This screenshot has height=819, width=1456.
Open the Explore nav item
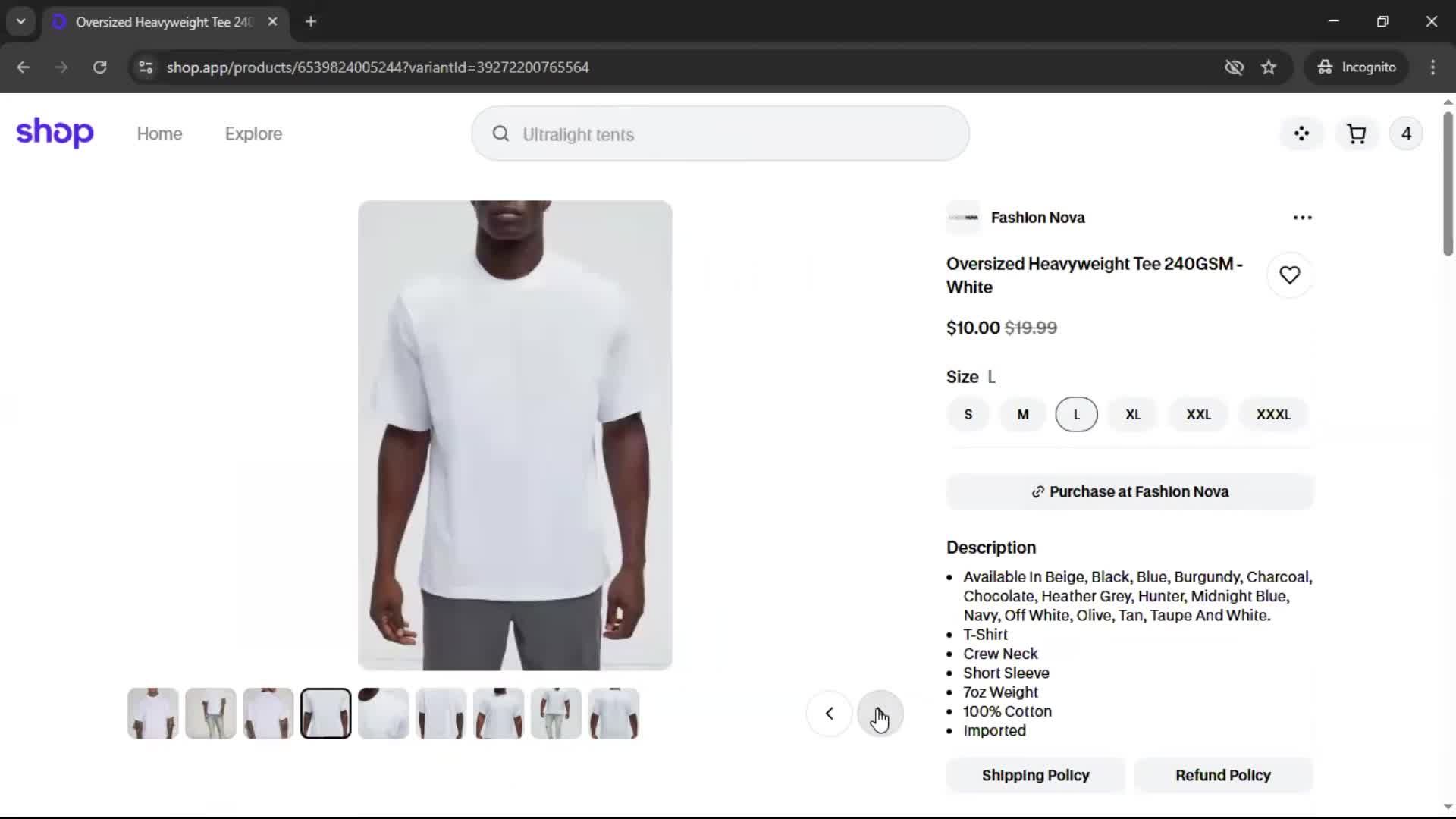[x=253, y=134]
